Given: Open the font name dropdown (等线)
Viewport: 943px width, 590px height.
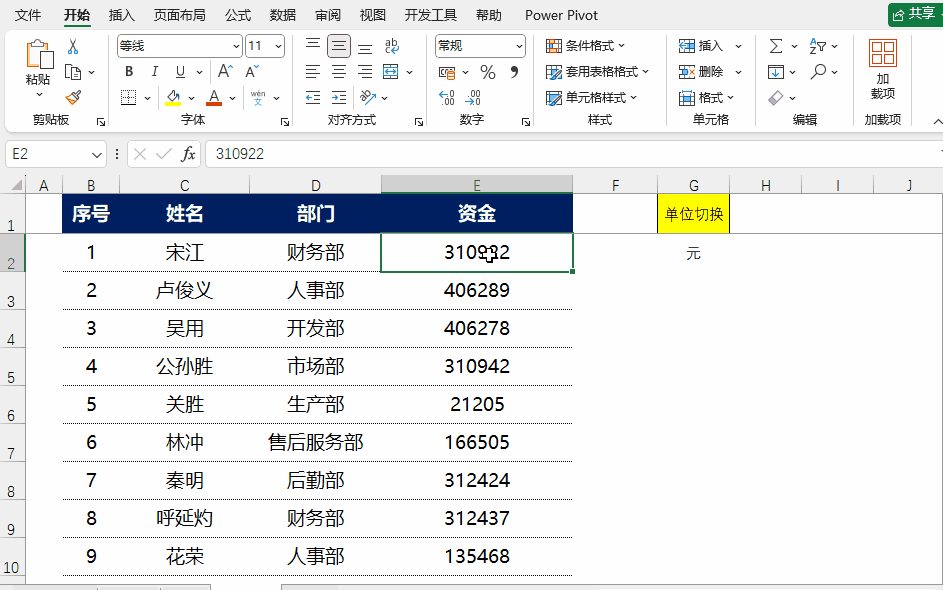Looking at the screenshot, I should pyautogui.click(x=236, y=46).
